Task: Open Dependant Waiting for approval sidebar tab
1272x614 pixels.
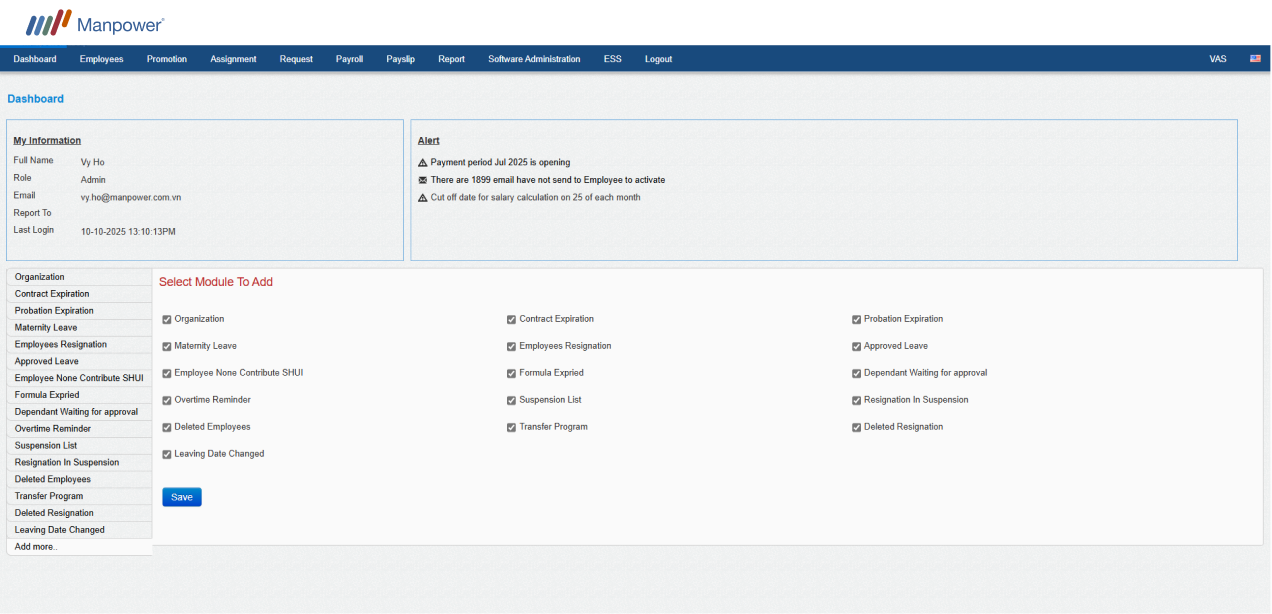Action: coord(79,412)
